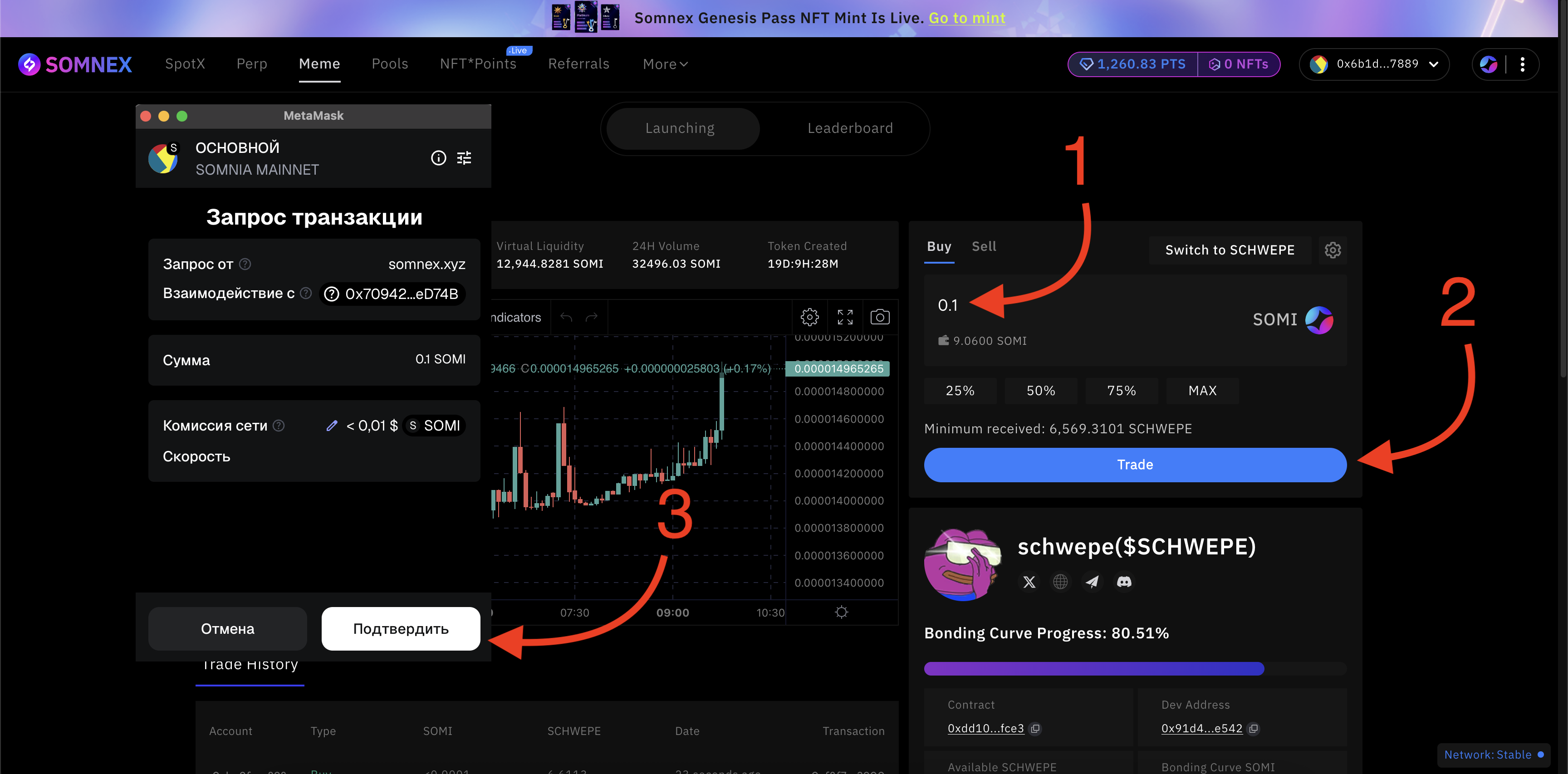Open schwepe Discord server
This screenshot has height=774, width=1568.
[x=1124, y=583]
